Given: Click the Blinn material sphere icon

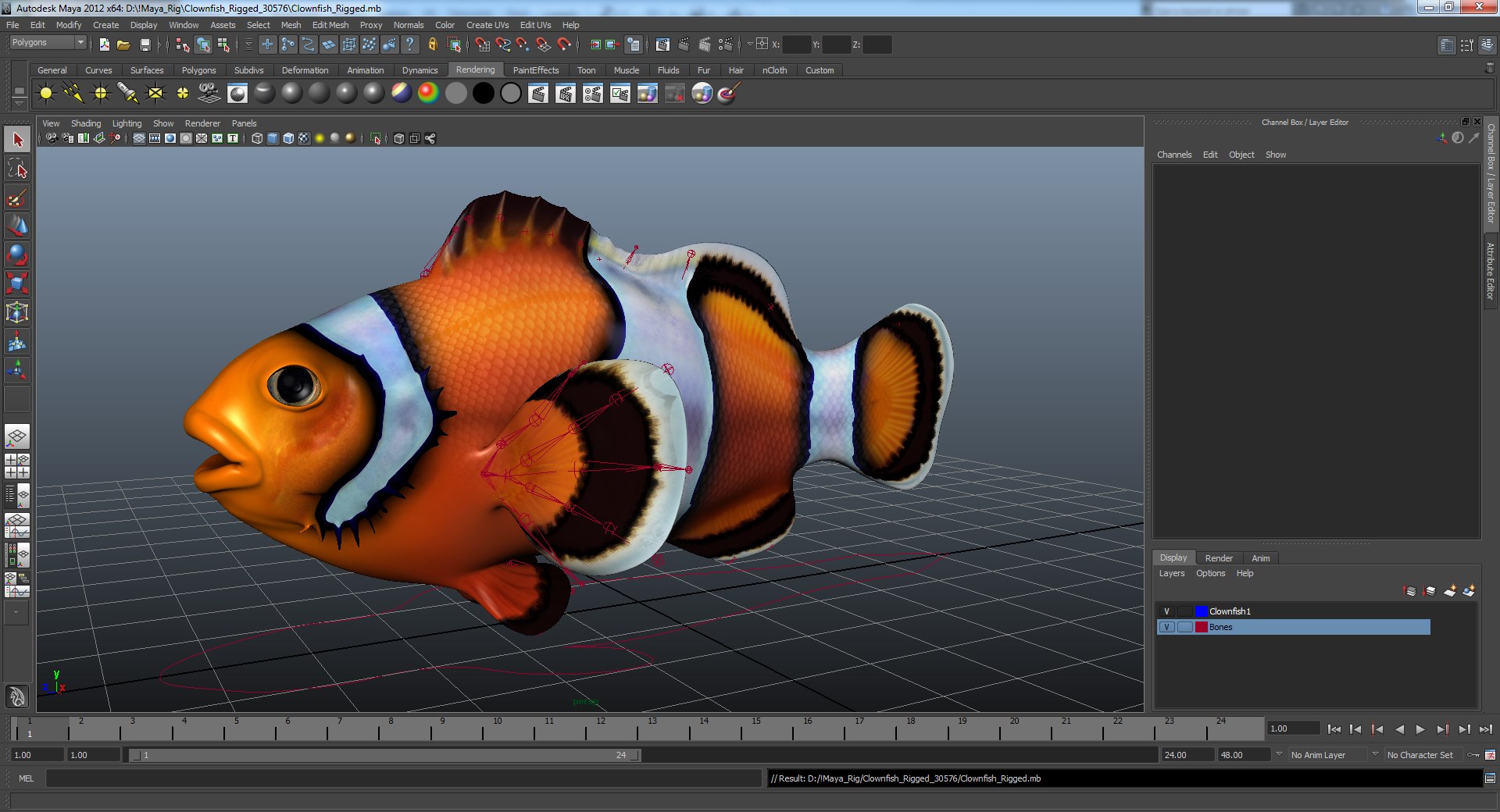Looking at the screenshot, I should pos(292,94).
